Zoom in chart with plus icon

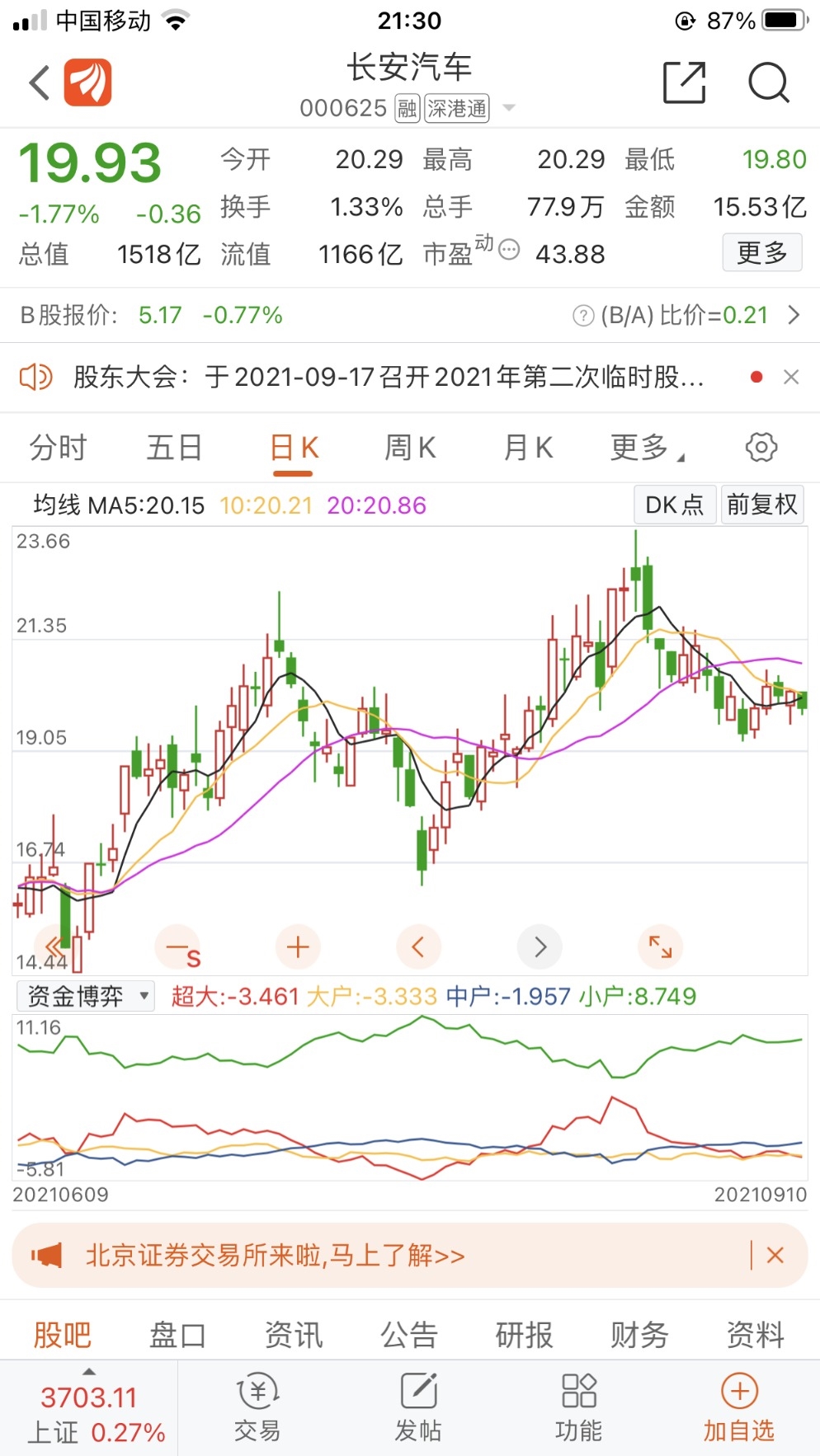pyautogui.click(x=298, y=947)
